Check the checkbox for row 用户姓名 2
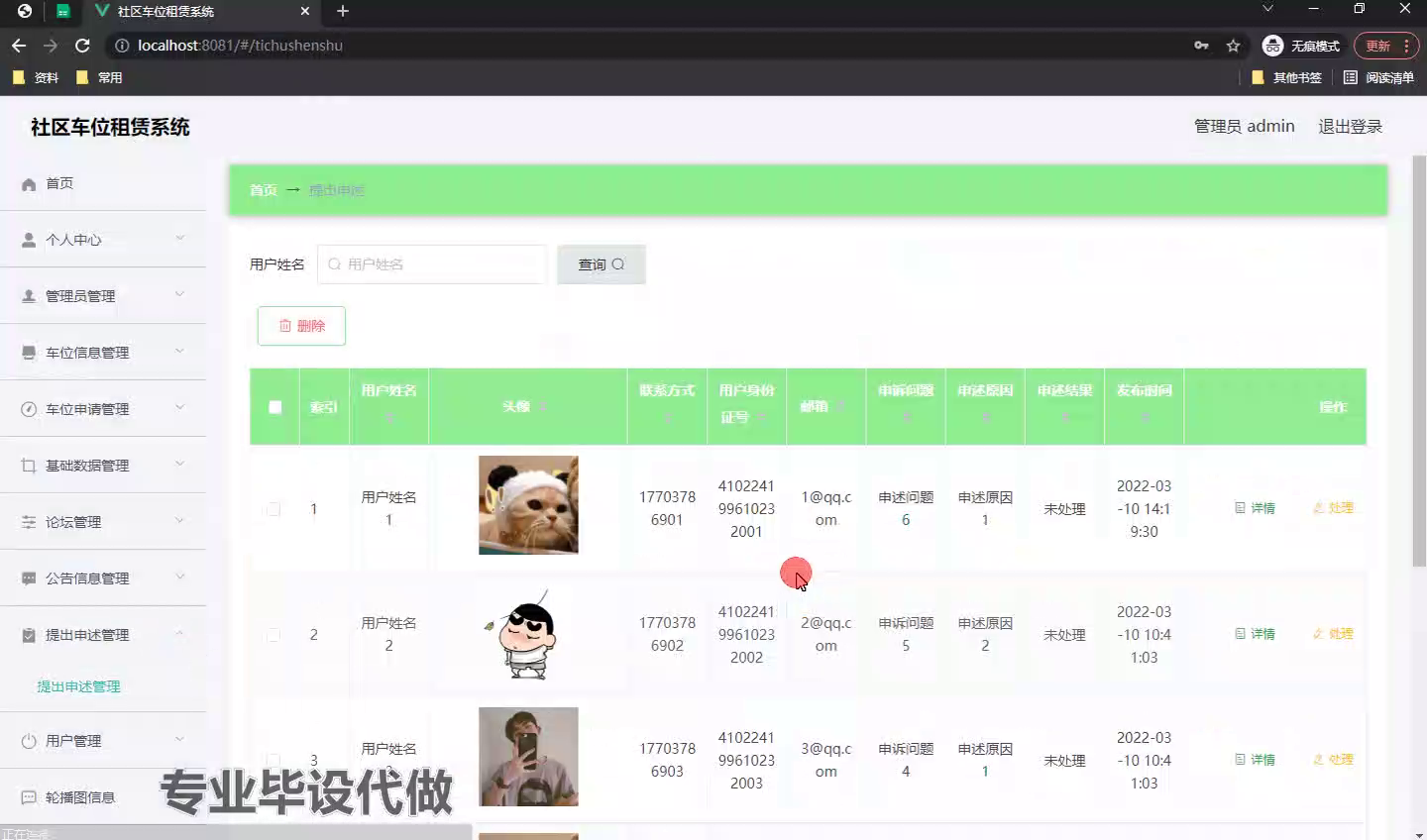The width and height of the screenshot is (1427, 840). [x=274, y=635]
